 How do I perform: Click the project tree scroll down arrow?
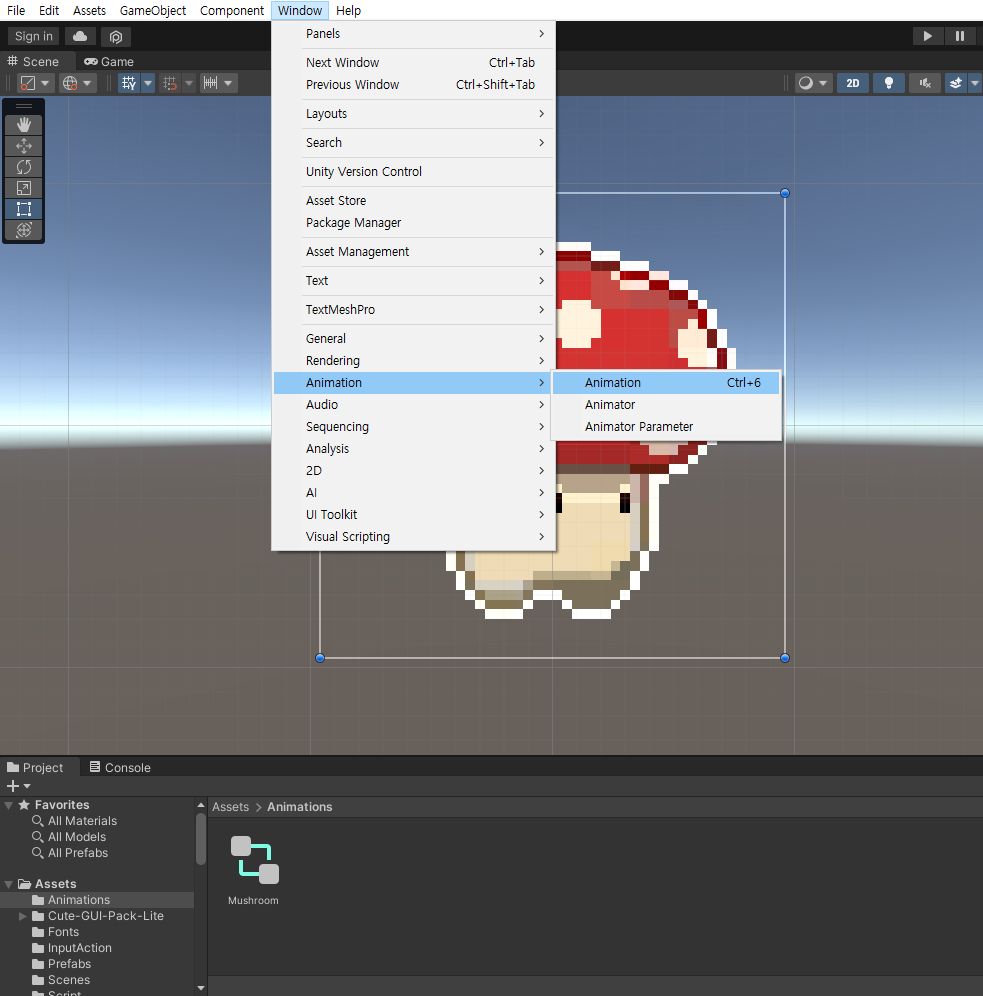201,988
